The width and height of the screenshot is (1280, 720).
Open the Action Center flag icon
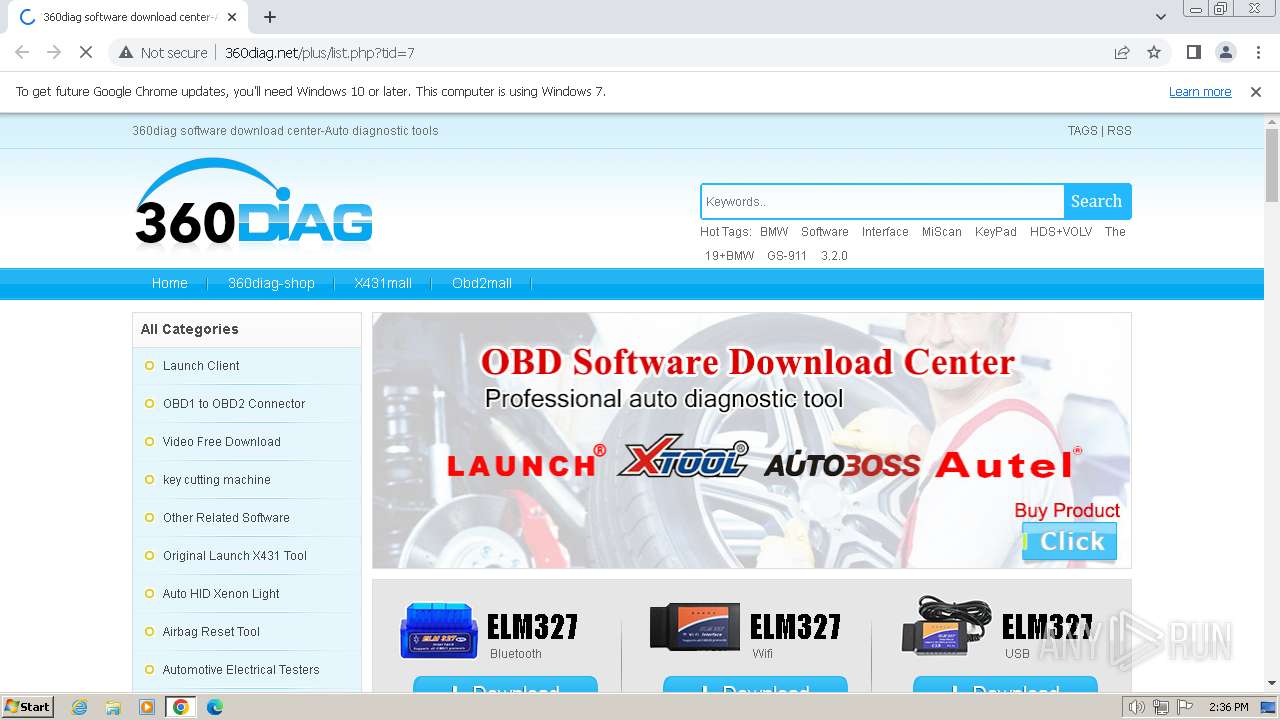pos(1185,707)
